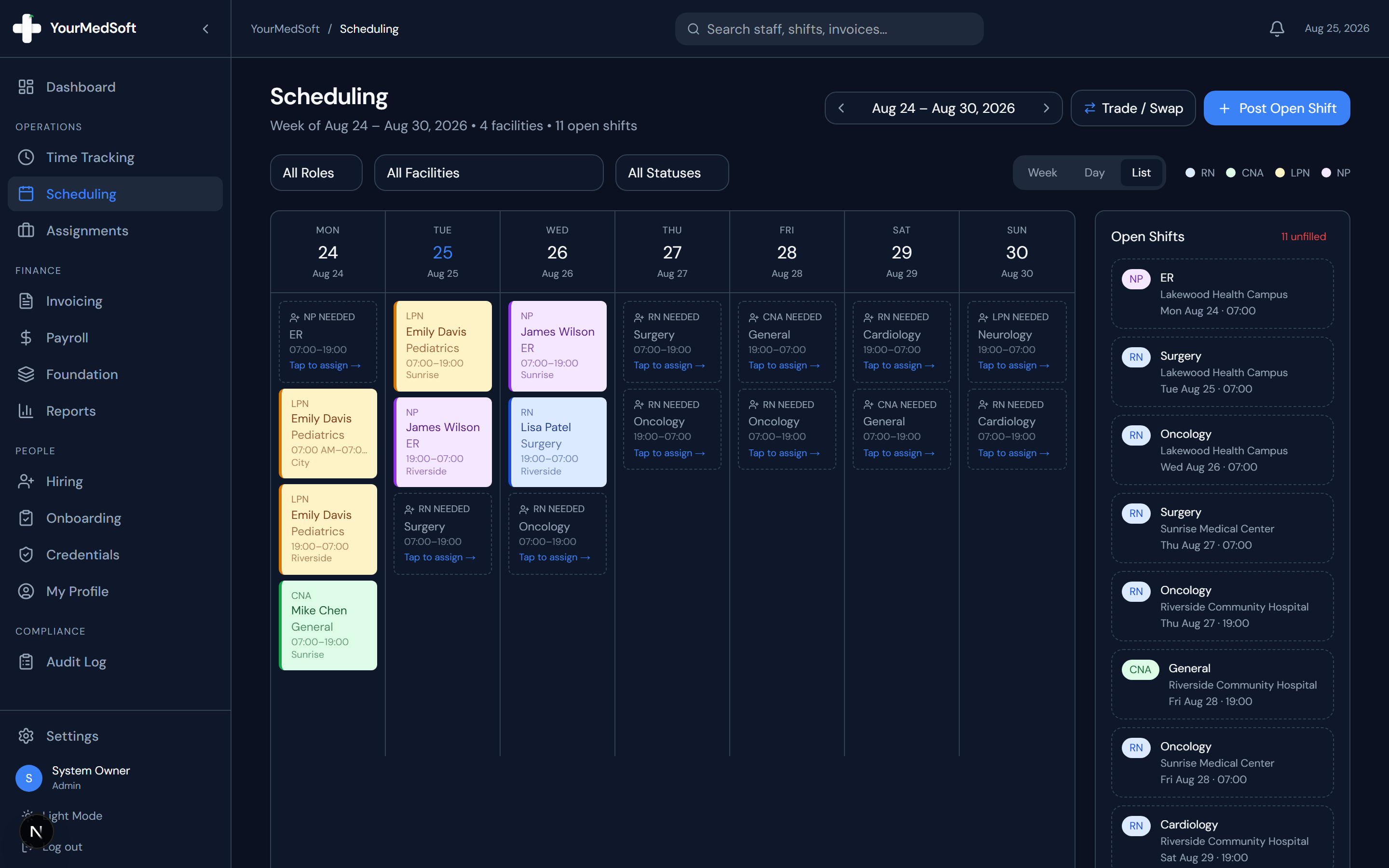Click the NP legend color dot
Screen dimensions: 1389x868
[1326, 173]
